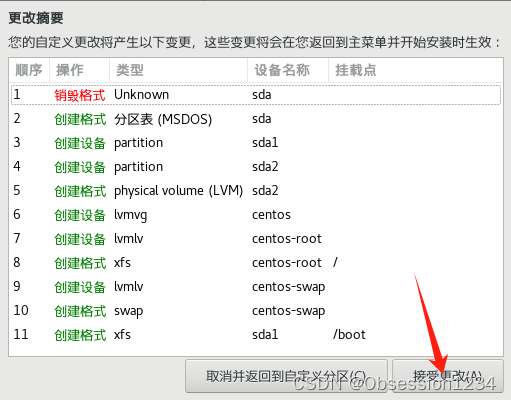The image size is (511, 400).
Task: Click device name centos in row 6
Action: point(271,215)
